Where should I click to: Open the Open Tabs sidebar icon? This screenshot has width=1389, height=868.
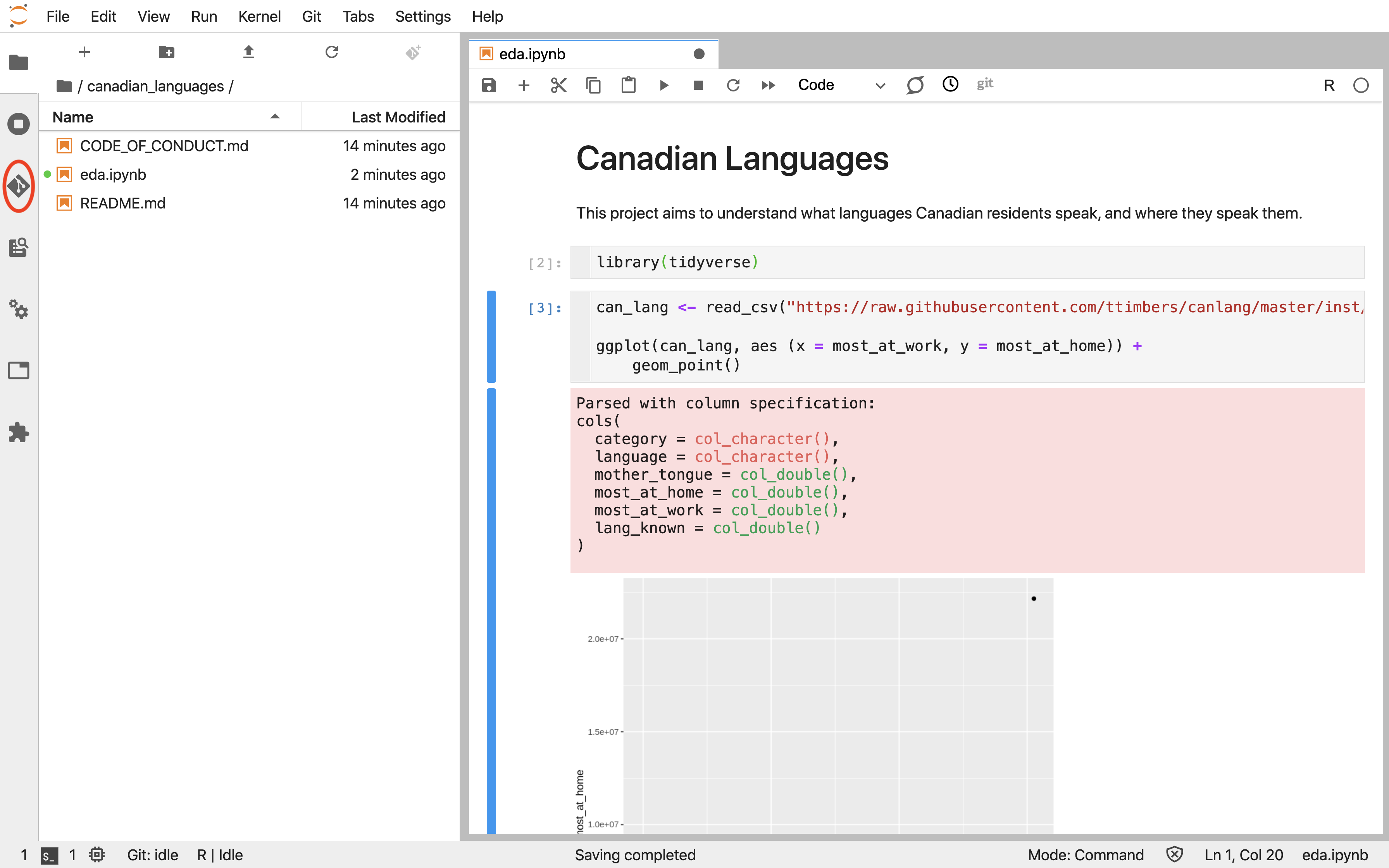[x=18, y=371]
